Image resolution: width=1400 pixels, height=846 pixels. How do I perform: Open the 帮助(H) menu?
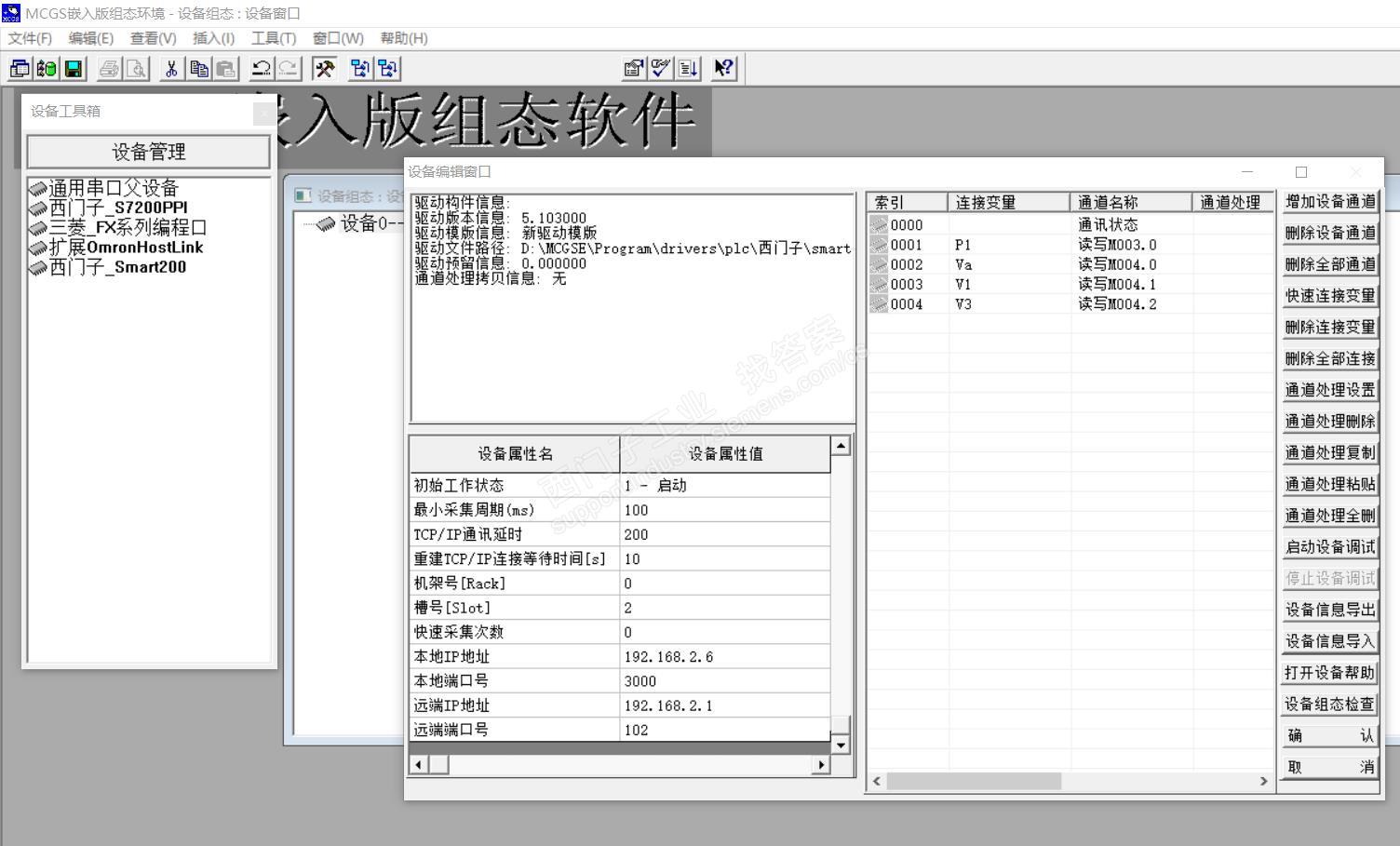(x=403, y=38)
